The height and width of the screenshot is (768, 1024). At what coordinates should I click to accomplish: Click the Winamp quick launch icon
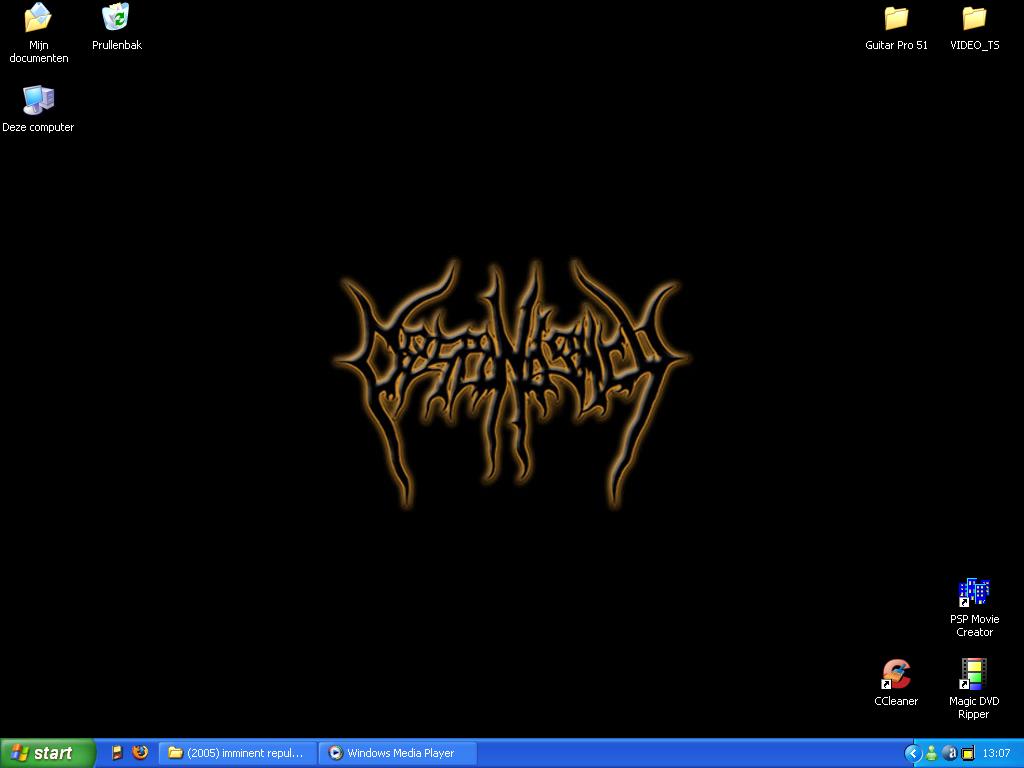click(x=117, y=753)
